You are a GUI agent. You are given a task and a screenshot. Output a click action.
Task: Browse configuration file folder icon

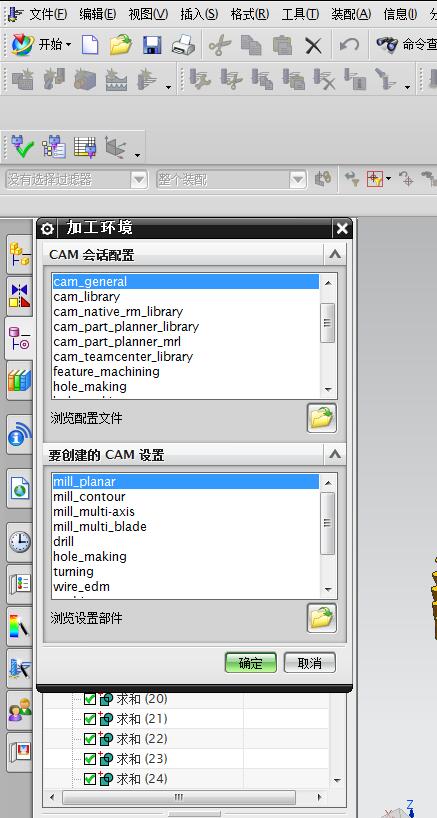point(321,418)
